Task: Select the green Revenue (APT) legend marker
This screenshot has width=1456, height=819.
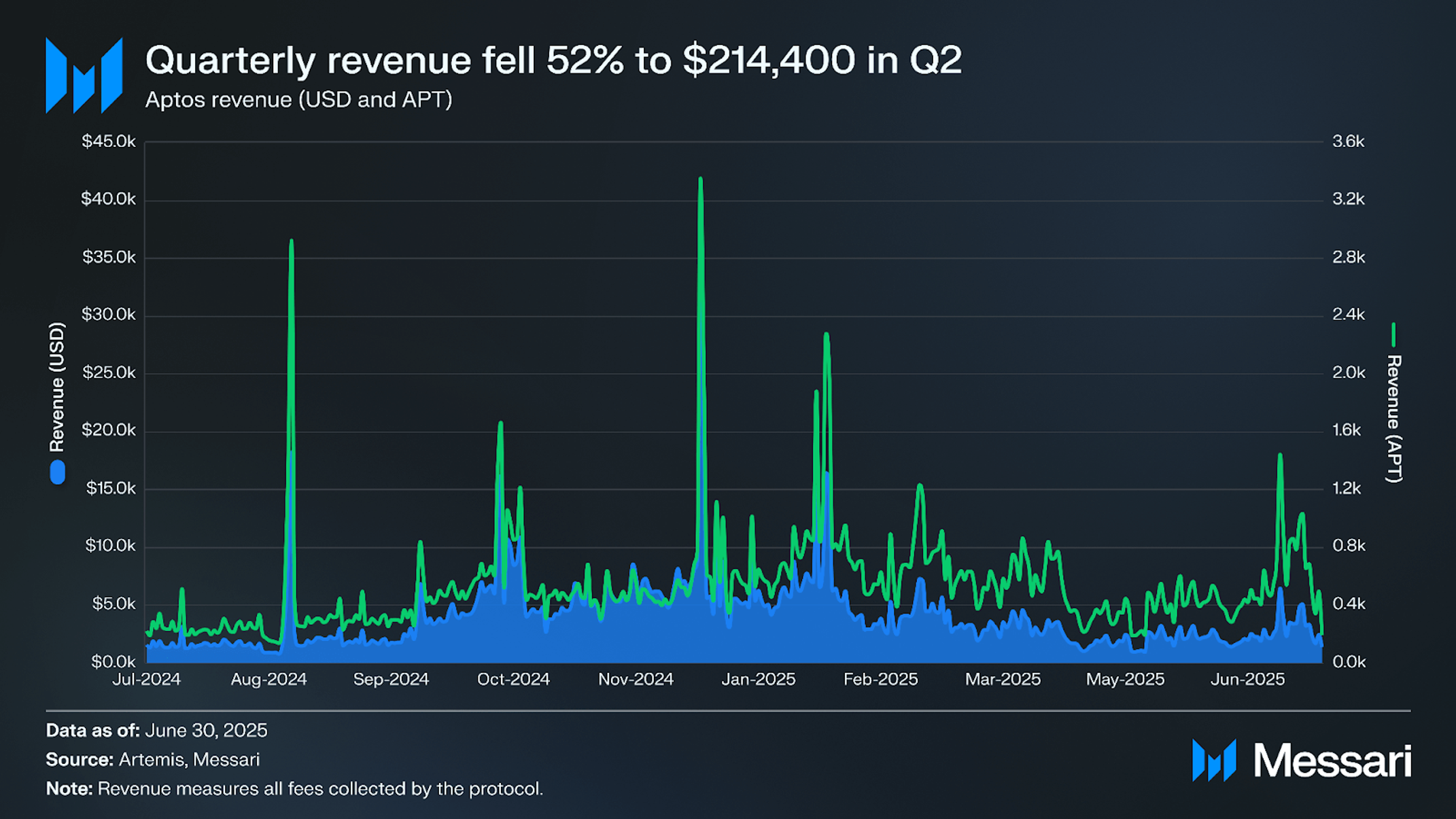Action: (1393, 334)
